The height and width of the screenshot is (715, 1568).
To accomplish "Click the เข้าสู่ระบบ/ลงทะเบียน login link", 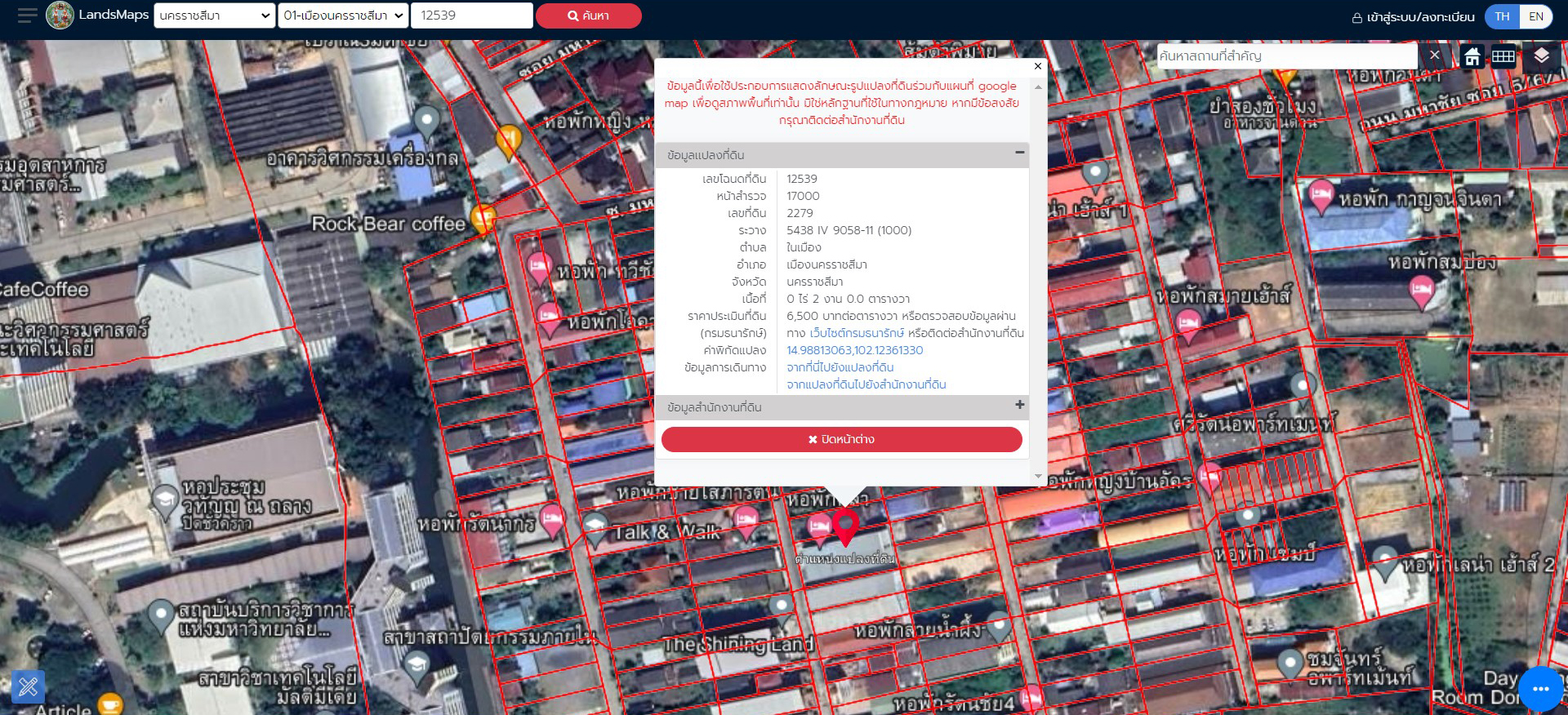I will pyautogui.click(x=1414, y=17).
